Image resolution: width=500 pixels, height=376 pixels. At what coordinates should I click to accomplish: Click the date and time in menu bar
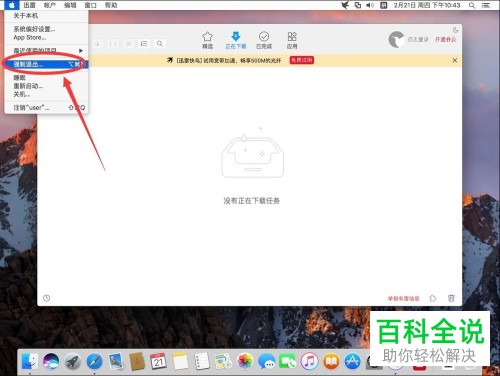[427, 5]
